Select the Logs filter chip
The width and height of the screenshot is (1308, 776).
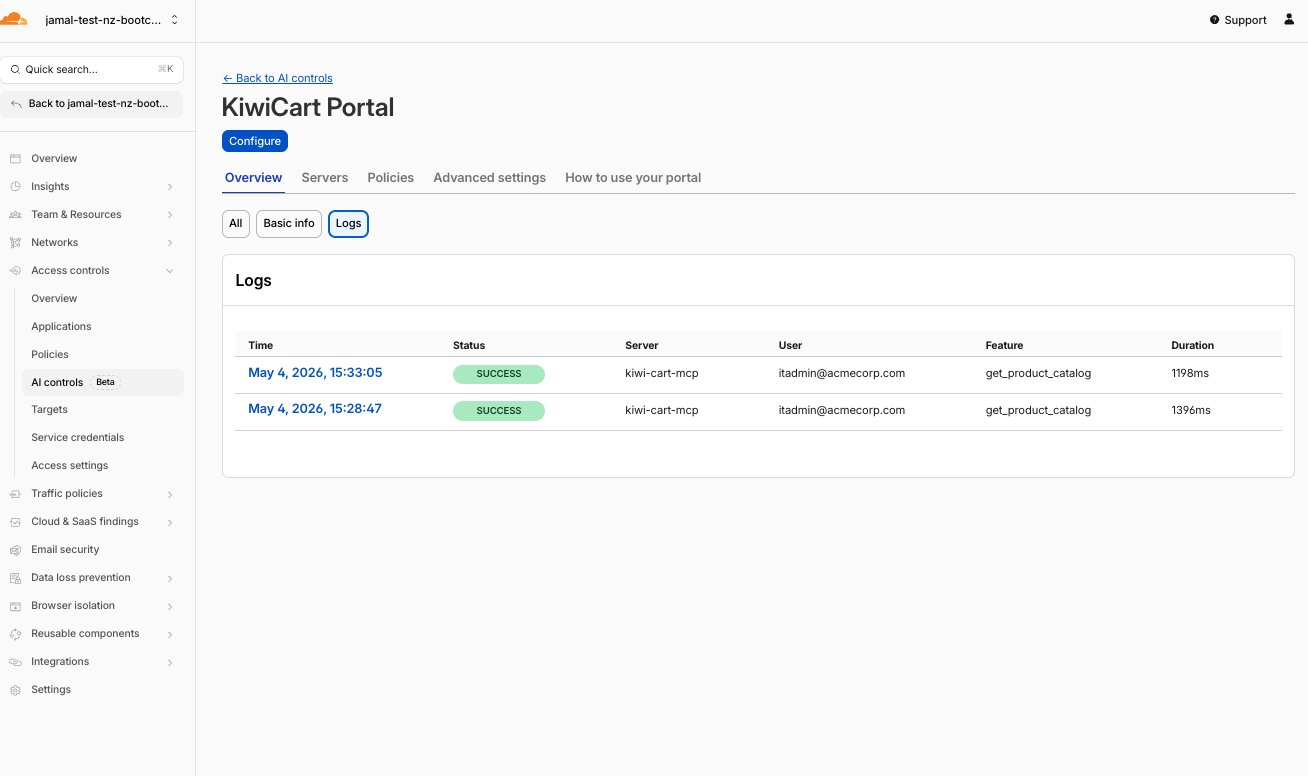pyautogui.click(x=348, y=224)
